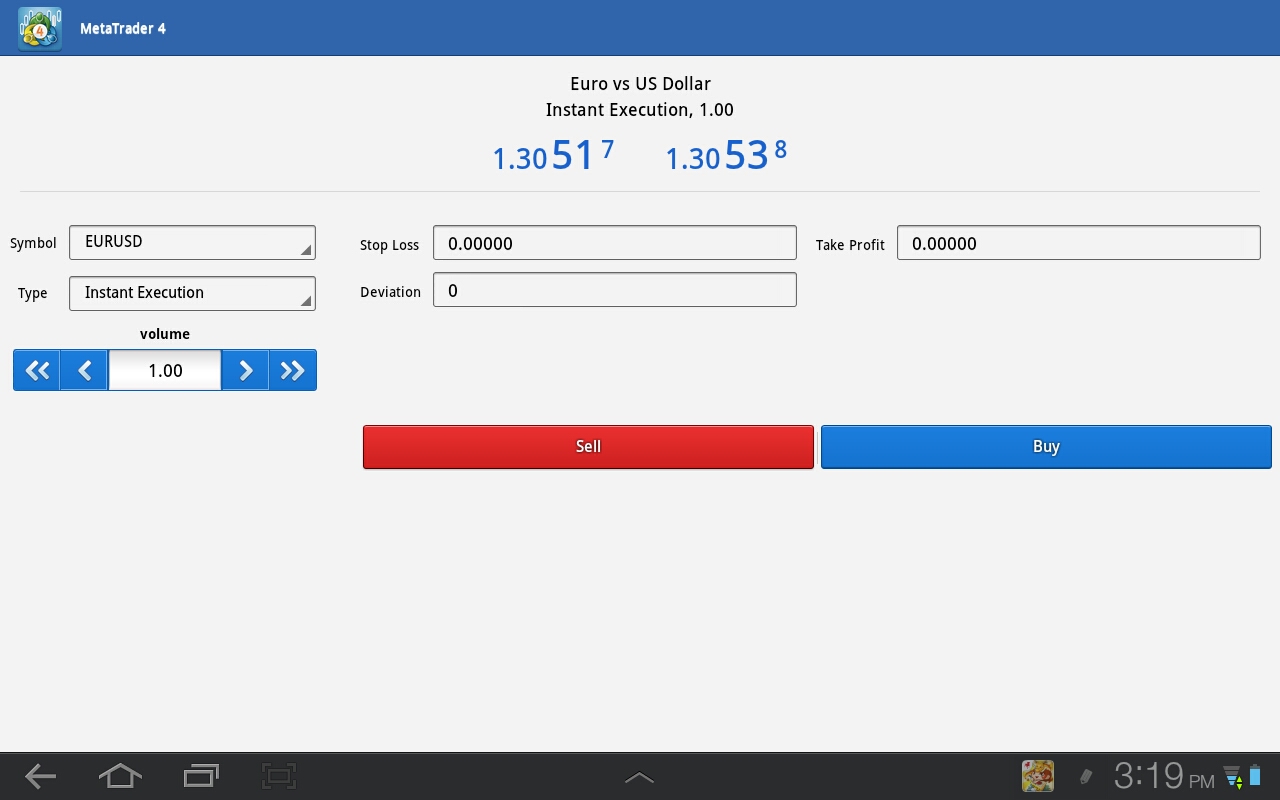Tap the Stop Loss label
Screen dimensions: 1280x800
390,245
